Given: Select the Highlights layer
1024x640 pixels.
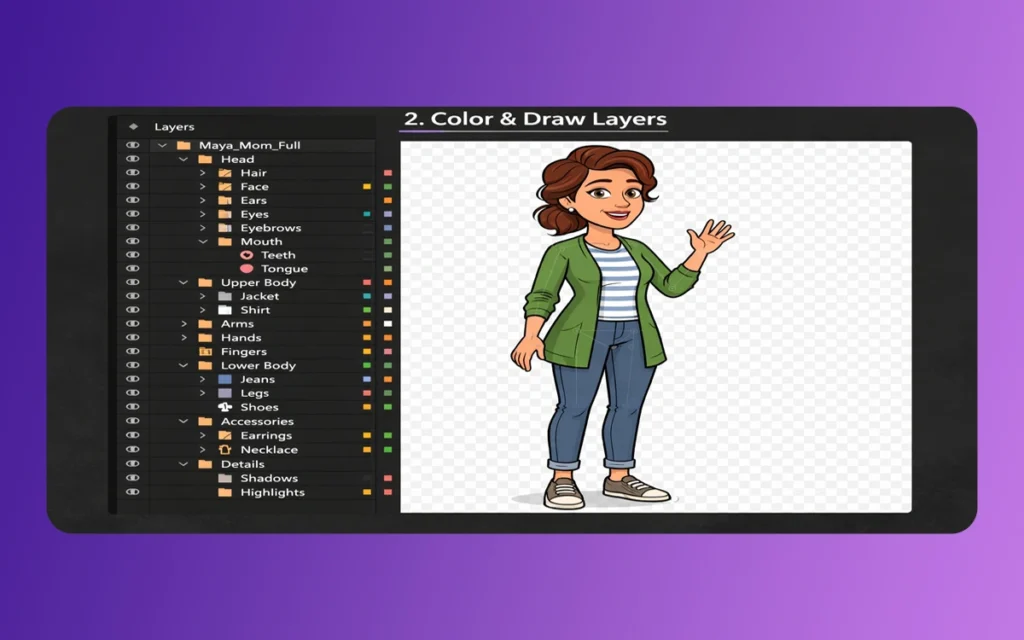Looking at the screenshot, I should click(x=271, y=492).
